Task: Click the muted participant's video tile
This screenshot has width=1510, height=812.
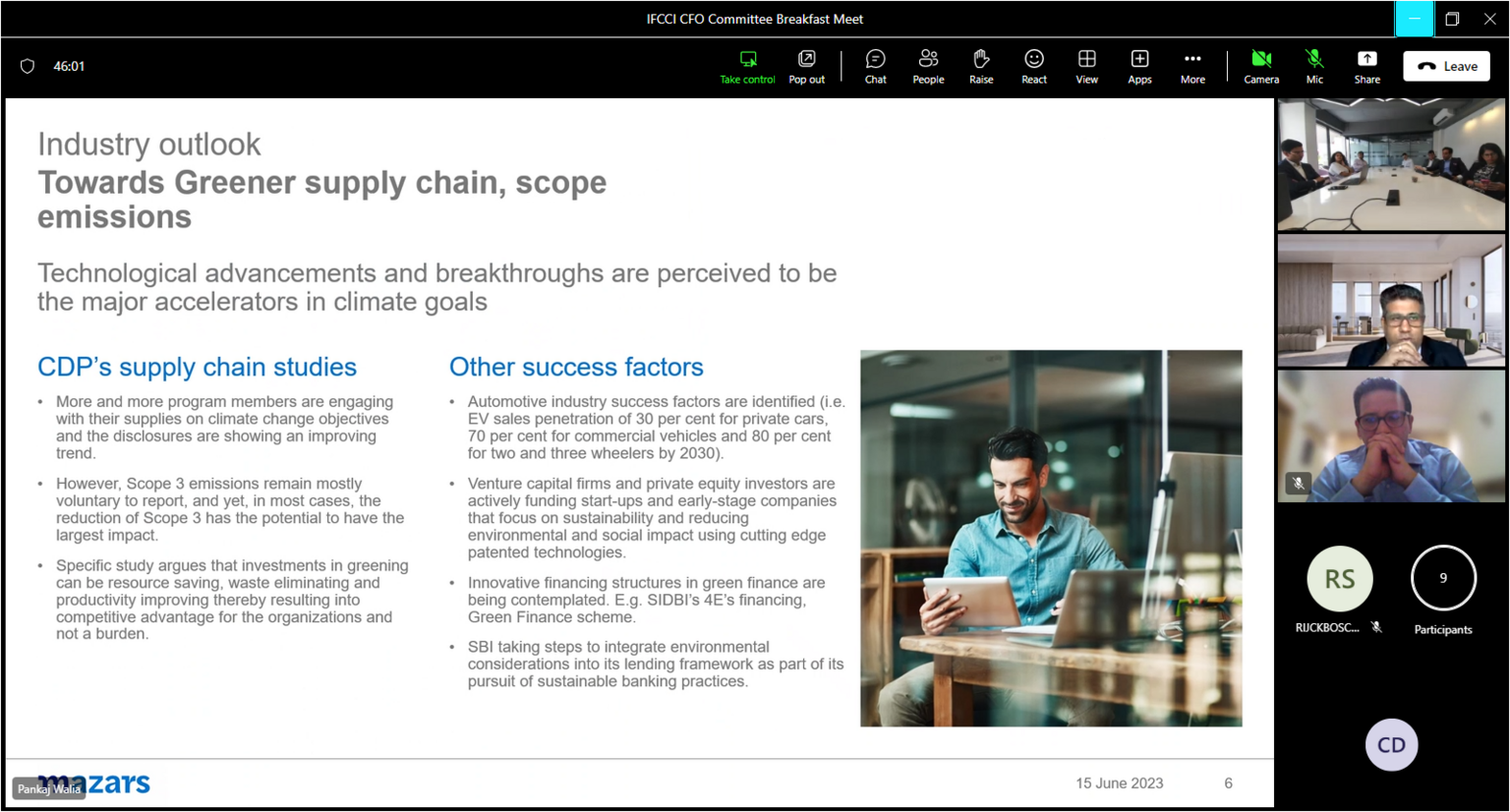Action: click(x=1391, y=436)
